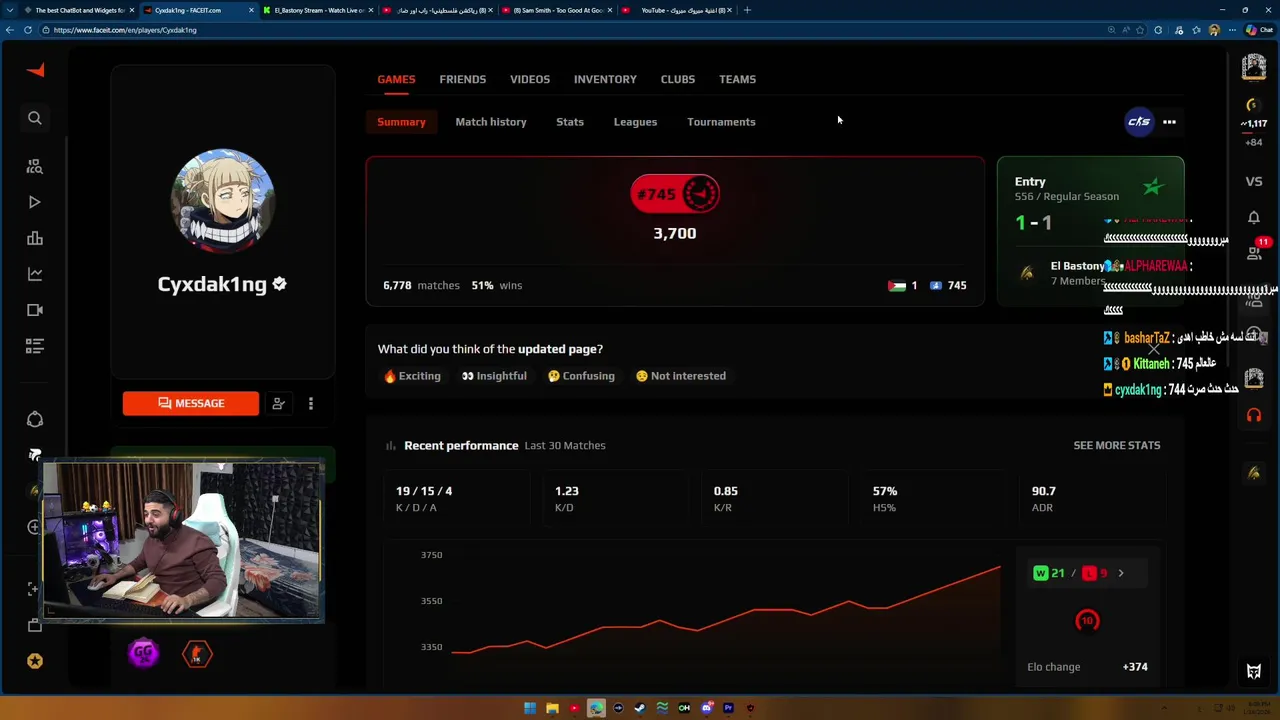Rate the updated page as Not interested
Viewport: 1280px width, 720px height.
point(681,376)
